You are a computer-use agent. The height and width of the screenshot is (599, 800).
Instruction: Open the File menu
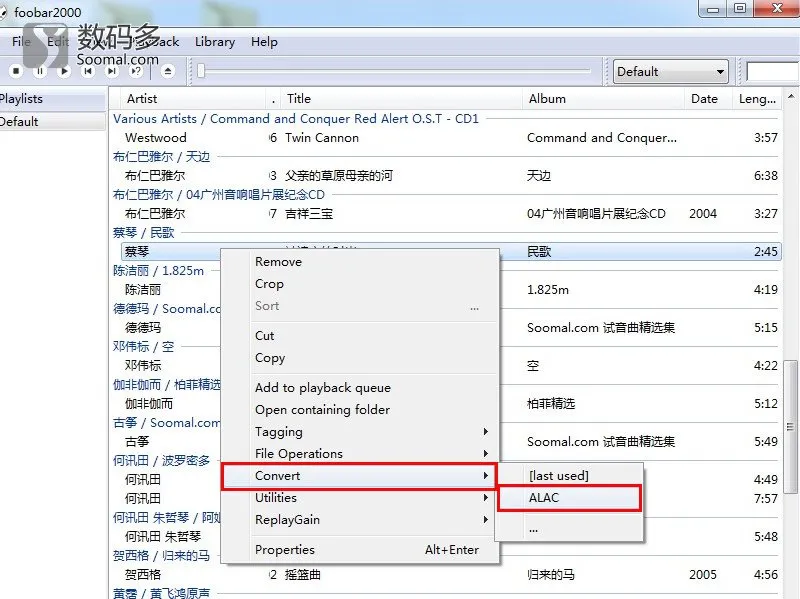[x=21, y=42]
